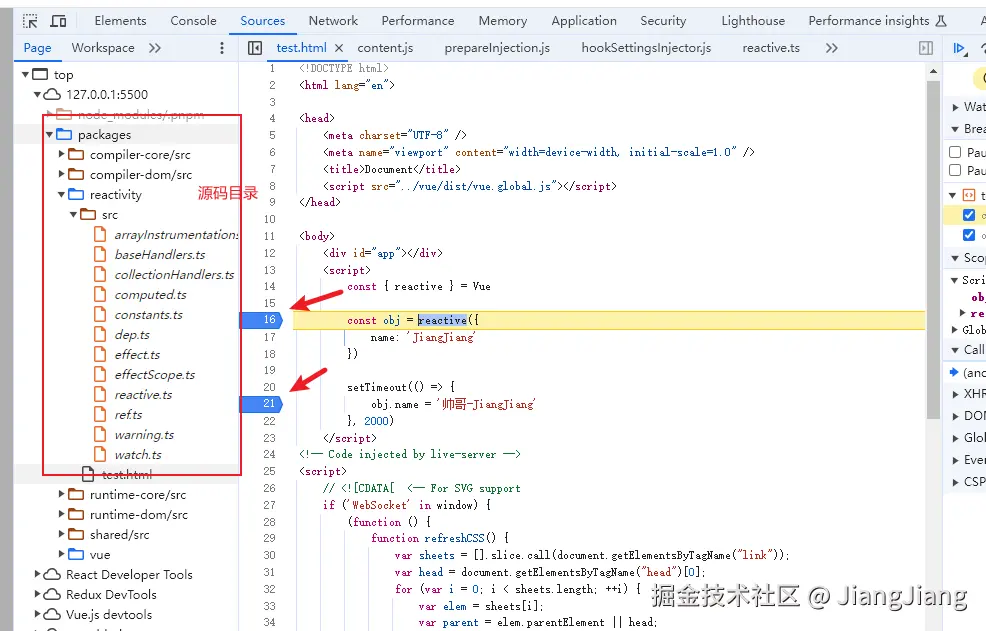The width and height of the screenshot is (986, 631).
Task: Expand the vue folder
Action: pos(62,554)
